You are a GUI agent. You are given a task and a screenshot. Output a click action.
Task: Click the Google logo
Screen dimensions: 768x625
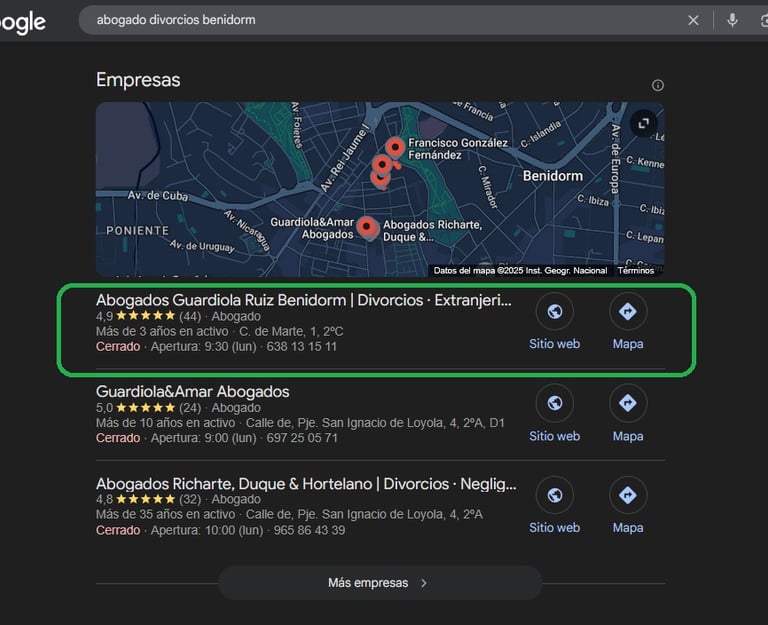23,22
